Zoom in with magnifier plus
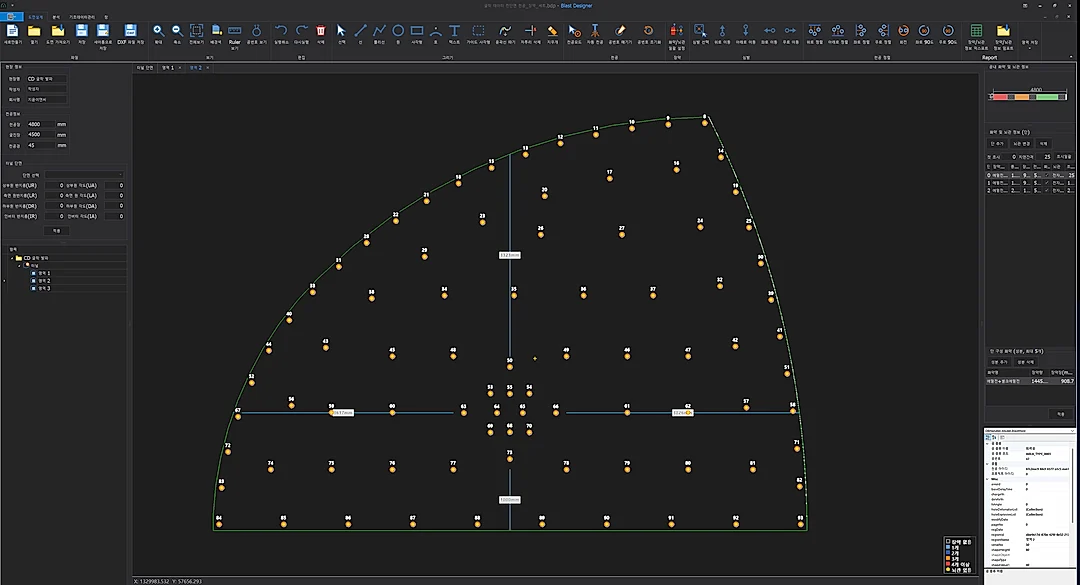1080x585 pixels. point(158,31)
